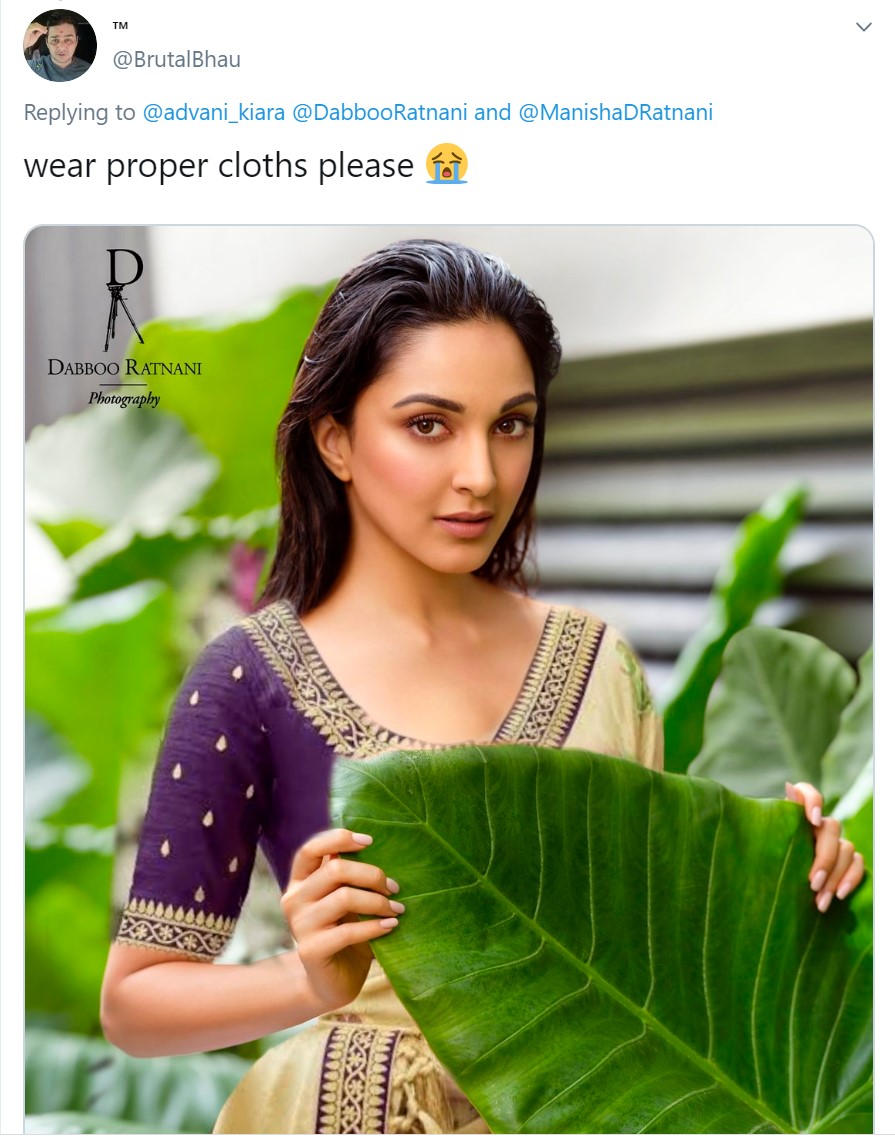Click the word 'and' between mentions
The width and height of the screenshot is (895, 1137).
click(492, 112)
